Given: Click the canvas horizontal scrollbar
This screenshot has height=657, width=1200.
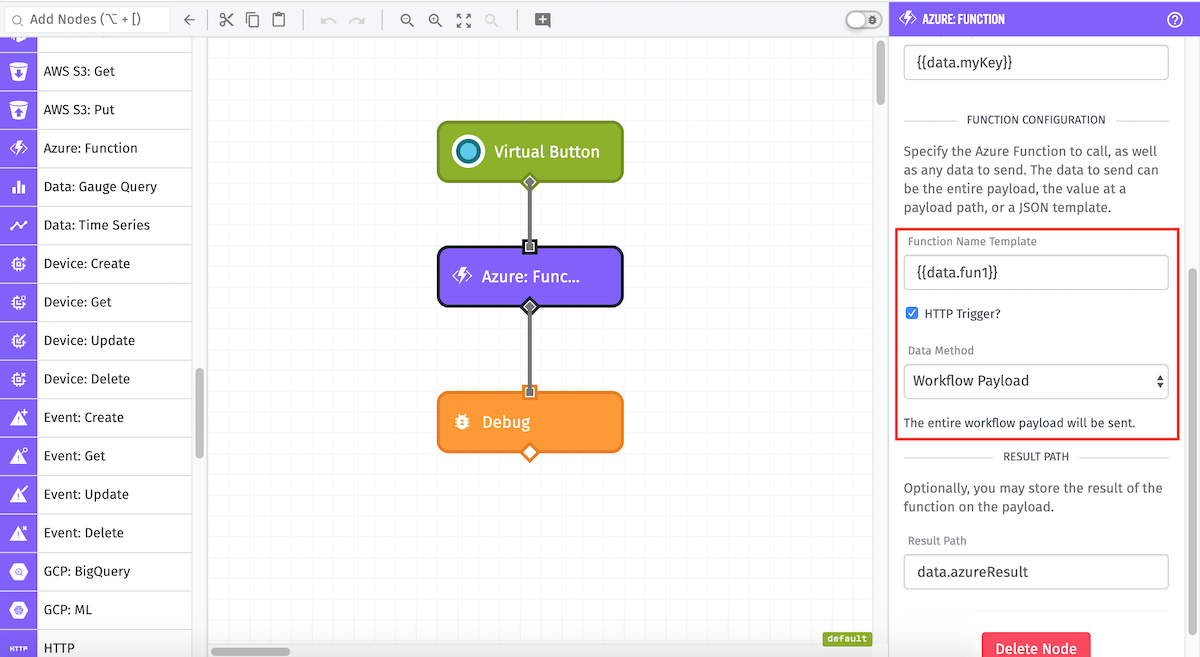Looking at the screenshot, I should click(x=250, y=652).
